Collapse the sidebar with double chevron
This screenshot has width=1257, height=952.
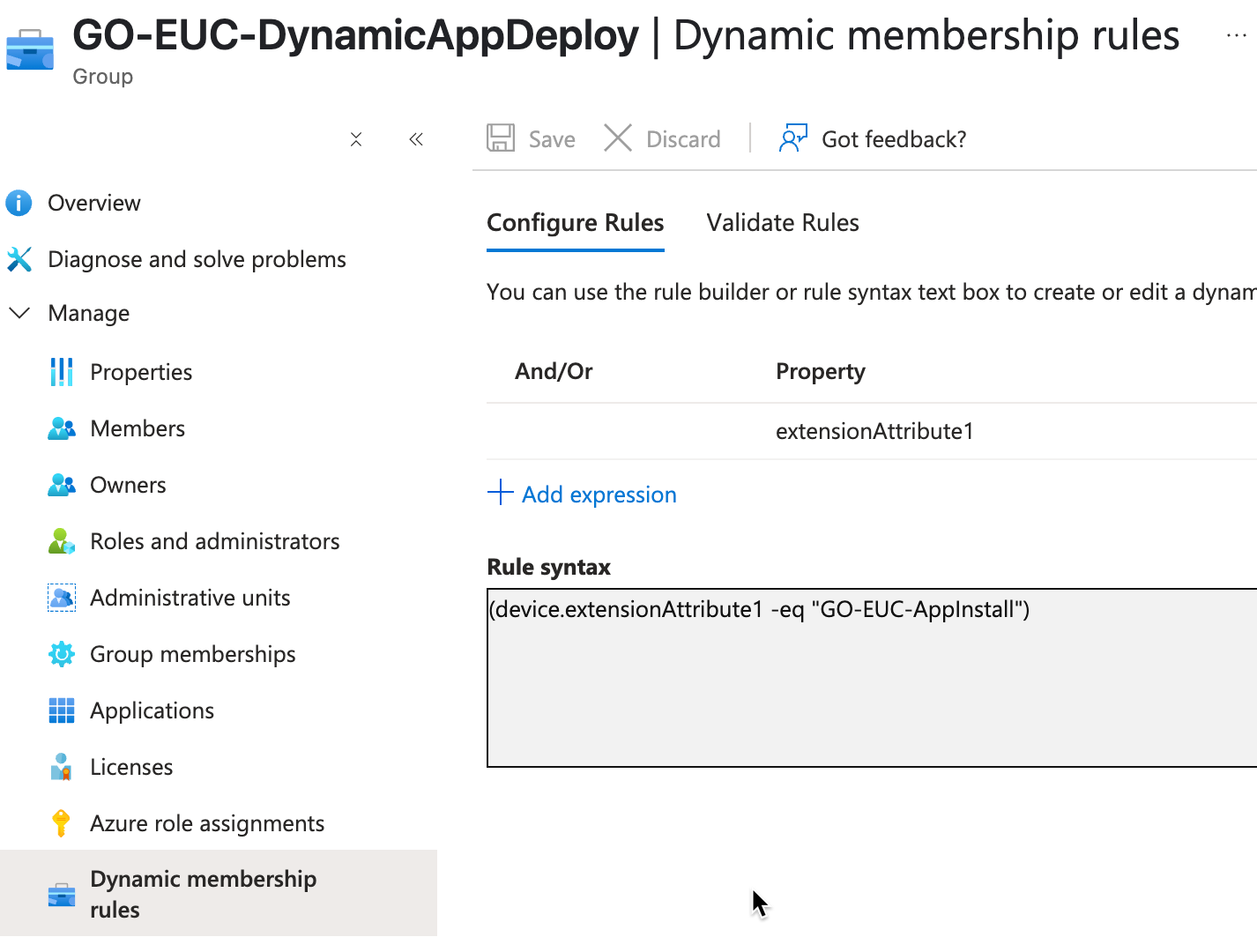pyautogui.click(x=416, y=139)
